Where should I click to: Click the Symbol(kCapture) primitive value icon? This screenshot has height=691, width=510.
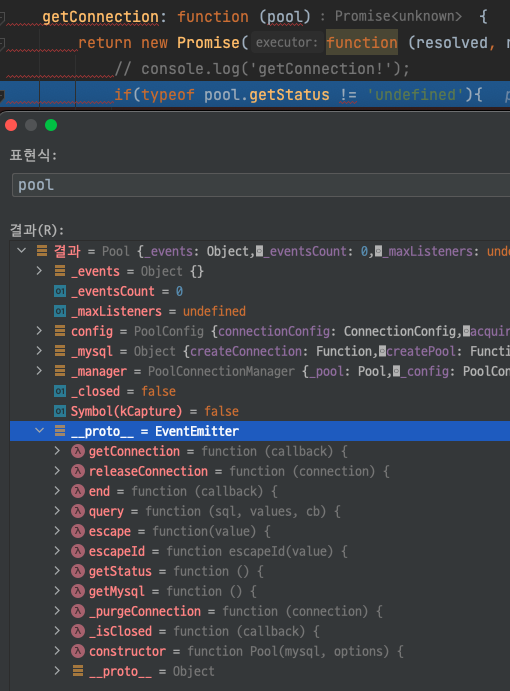60,411
